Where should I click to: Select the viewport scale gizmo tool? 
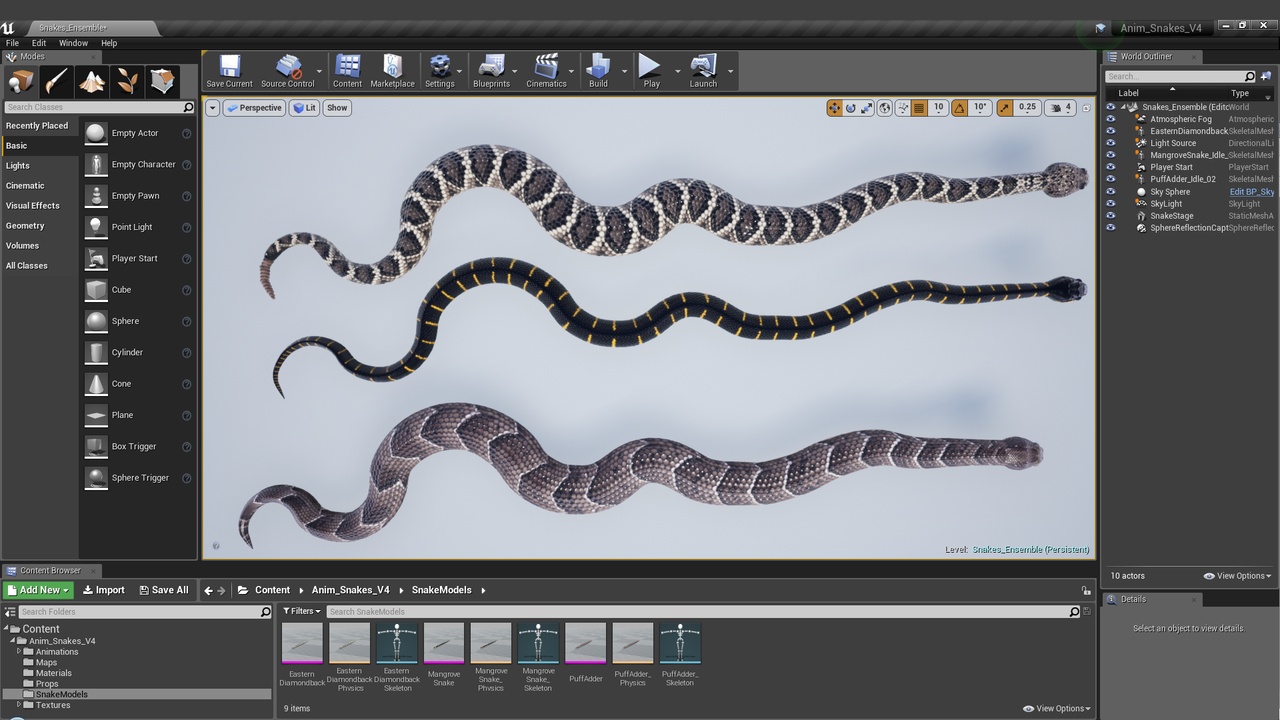pyautogui.click(x=867, y=108)
